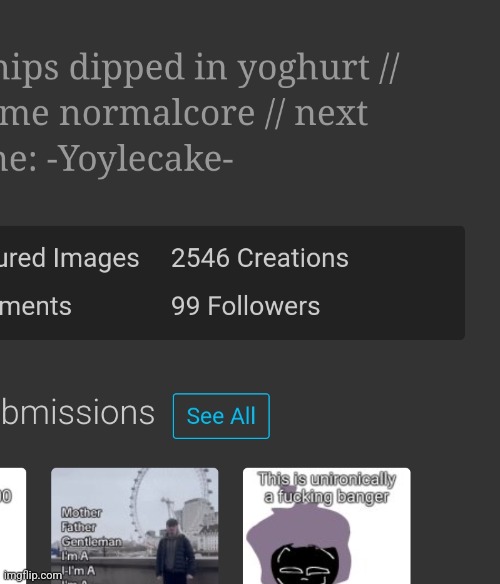Click the purple-haired character's face
Screen dimensions: 500x584
pyautogui.click(x=305, y=563)
